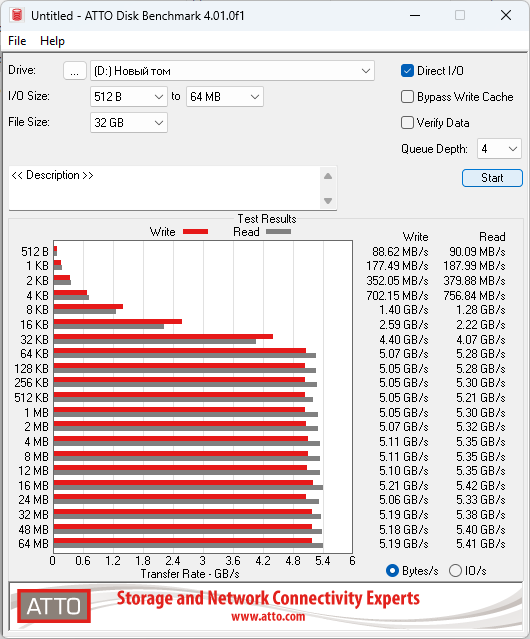Open the File menu

pos(17,41)
